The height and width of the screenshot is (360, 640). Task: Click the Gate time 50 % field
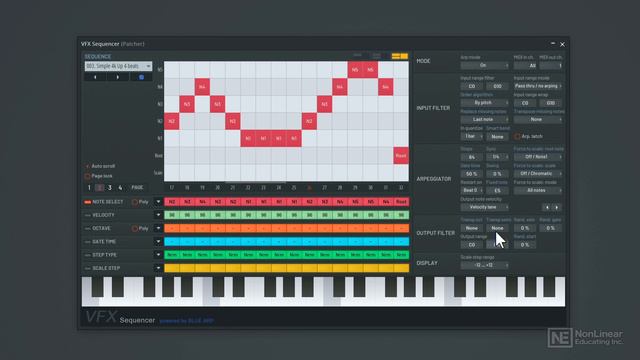472,174
